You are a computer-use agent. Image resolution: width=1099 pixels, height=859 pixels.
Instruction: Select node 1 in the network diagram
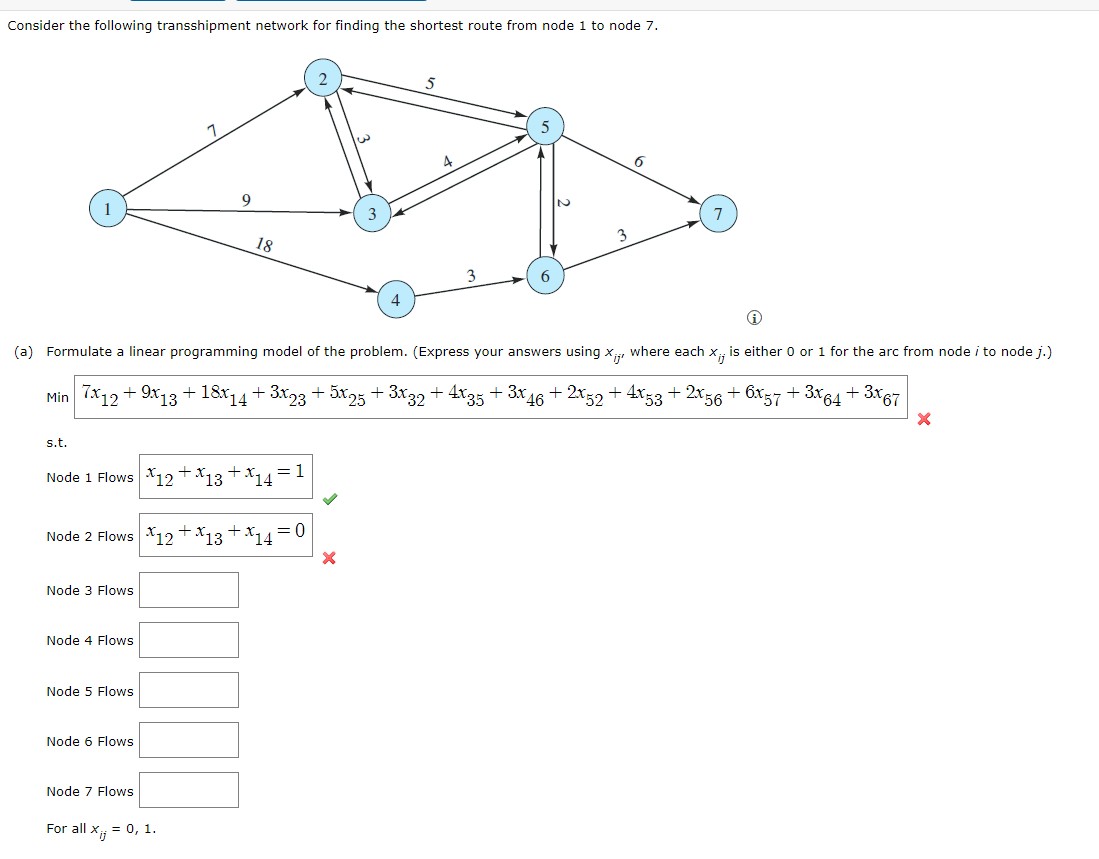[x=107, y=210]
